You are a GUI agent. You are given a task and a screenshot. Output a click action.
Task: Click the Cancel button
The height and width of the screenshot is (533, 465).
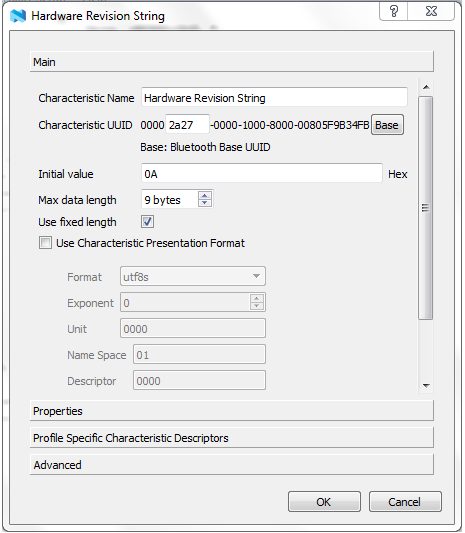pos(405,501)
